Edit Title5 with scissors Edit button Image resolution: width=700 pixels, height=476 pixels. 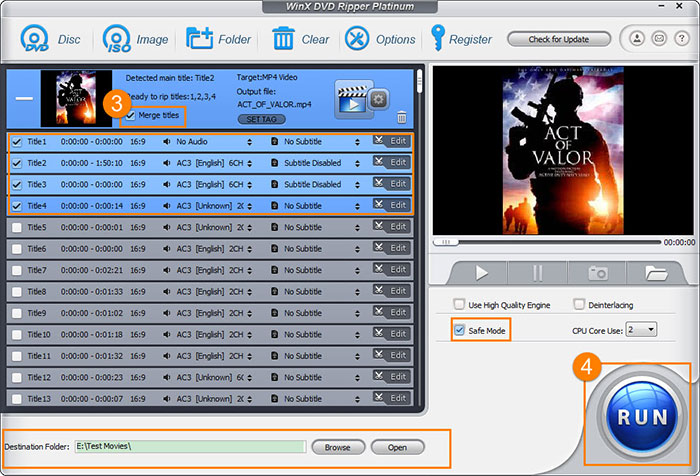[392, 227]
